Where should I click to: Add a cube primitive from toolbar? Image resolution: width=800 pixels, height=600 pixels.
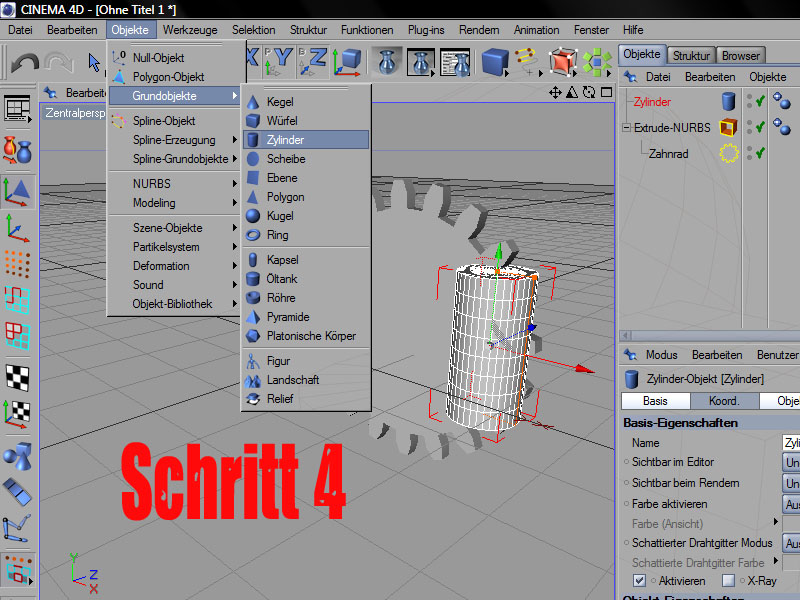pos(495,62)
